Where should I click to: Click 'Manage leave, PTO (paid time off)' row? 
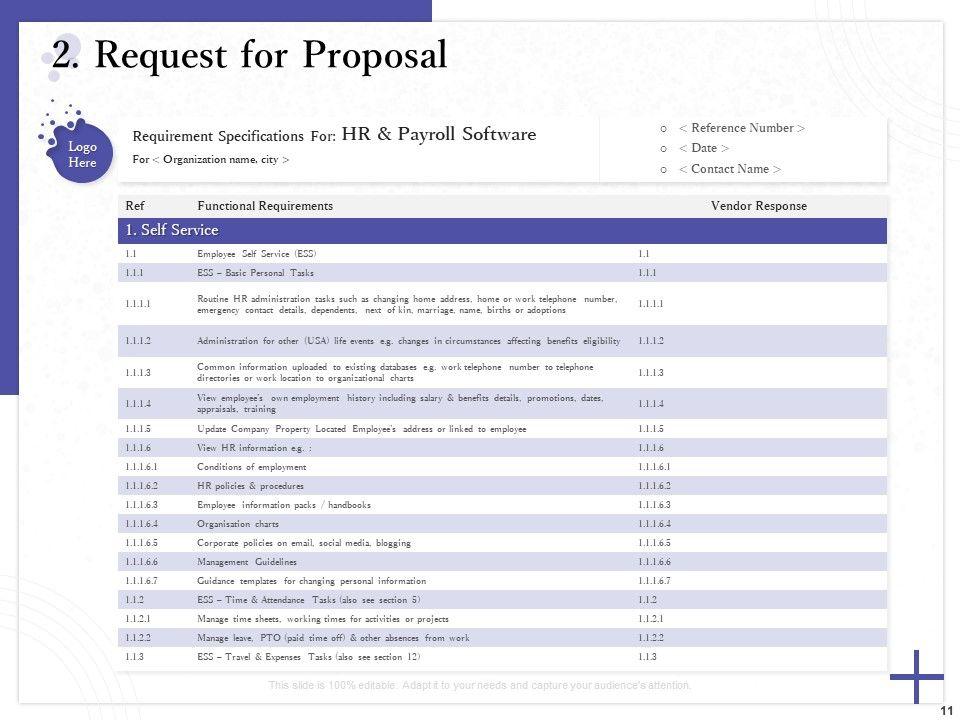coord(502,637)
